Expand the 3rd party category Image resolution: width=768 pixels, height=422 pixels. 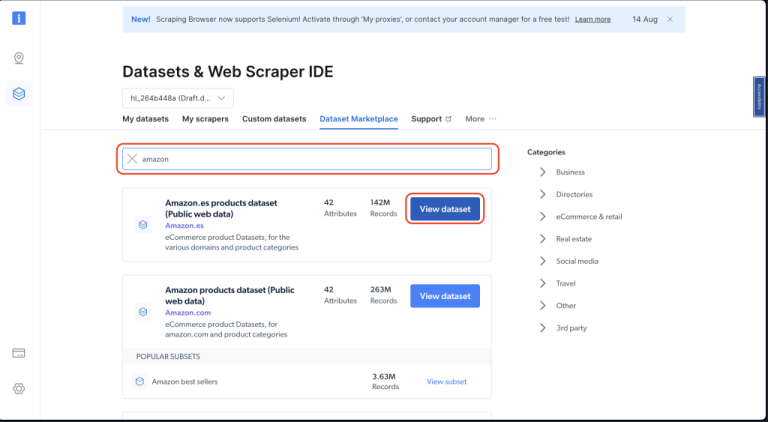pyautogui.click(x=543, y=327)
